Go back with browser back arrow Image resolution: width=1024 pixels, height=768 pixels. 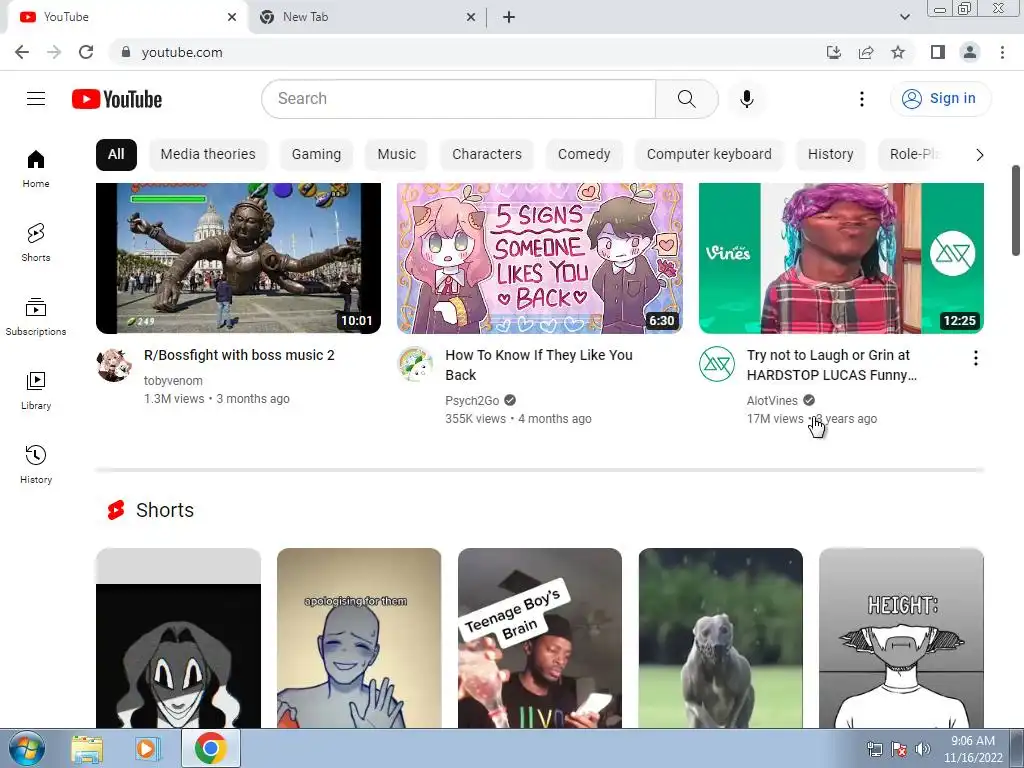pyautogui.click(x=22, y=52)
